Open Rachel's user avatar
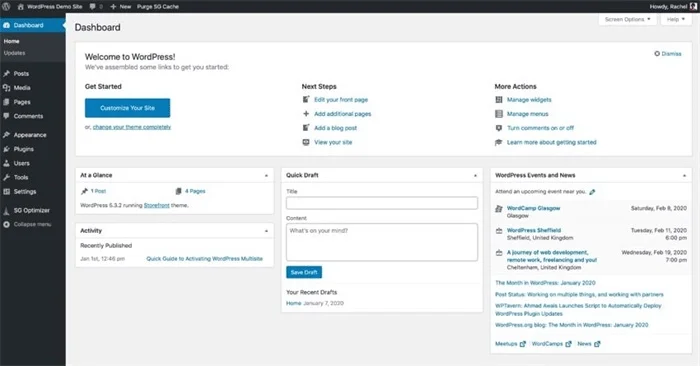 [693, 6]
